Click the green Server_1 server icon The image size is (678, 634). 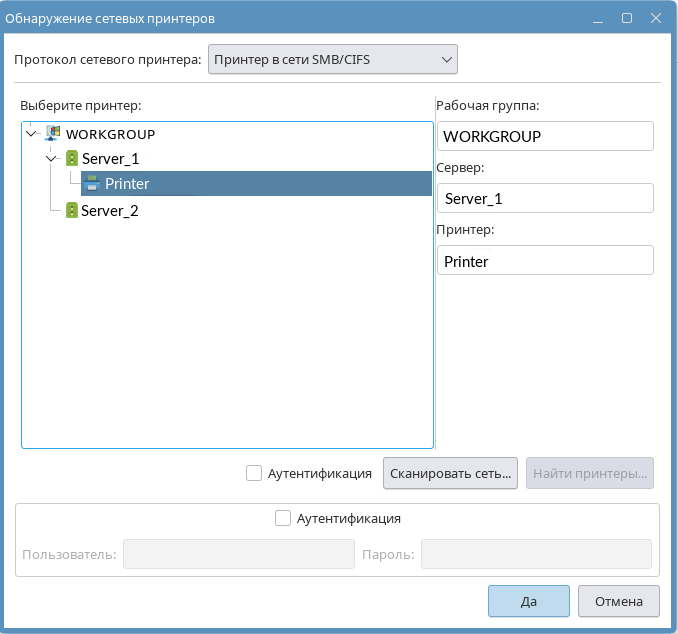click(x=72, y=158)
